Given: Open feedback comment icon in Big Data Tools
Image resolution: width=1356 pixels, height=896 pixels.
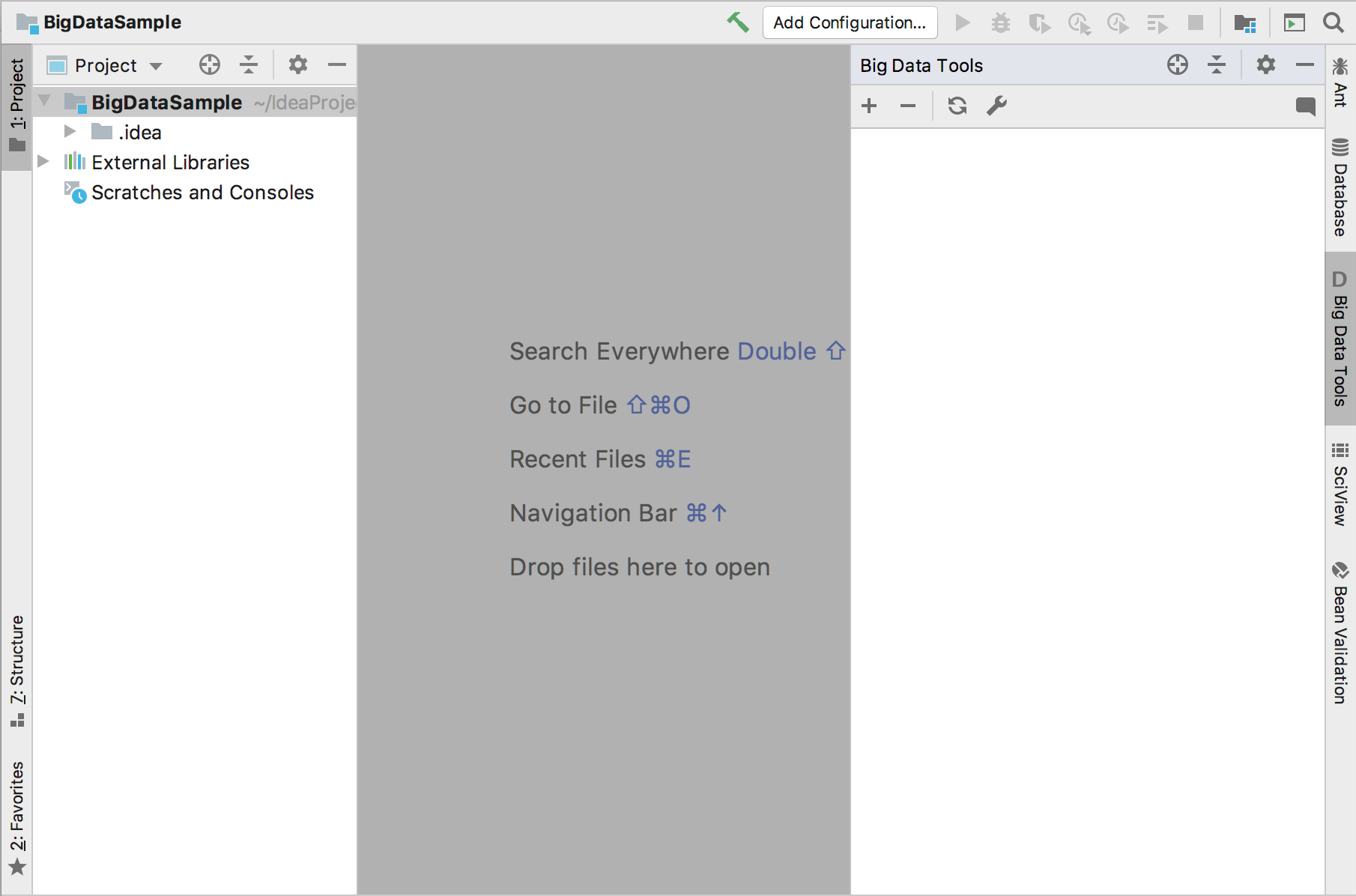Looking at the screenshot, I should pos(1304,106).
